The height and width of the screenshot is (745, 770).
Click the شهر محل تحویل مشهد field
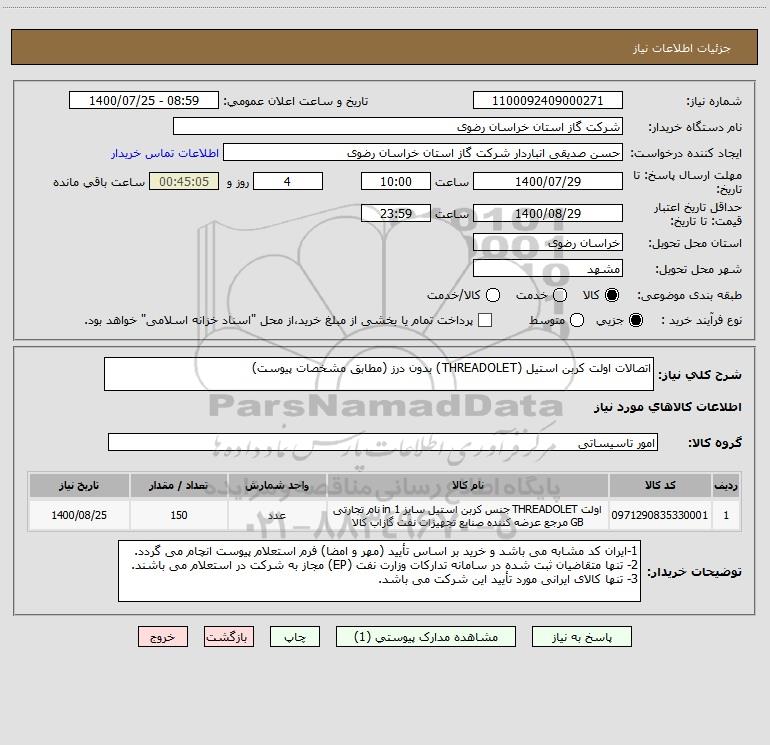pyautogui.click(x=548, y=268)
